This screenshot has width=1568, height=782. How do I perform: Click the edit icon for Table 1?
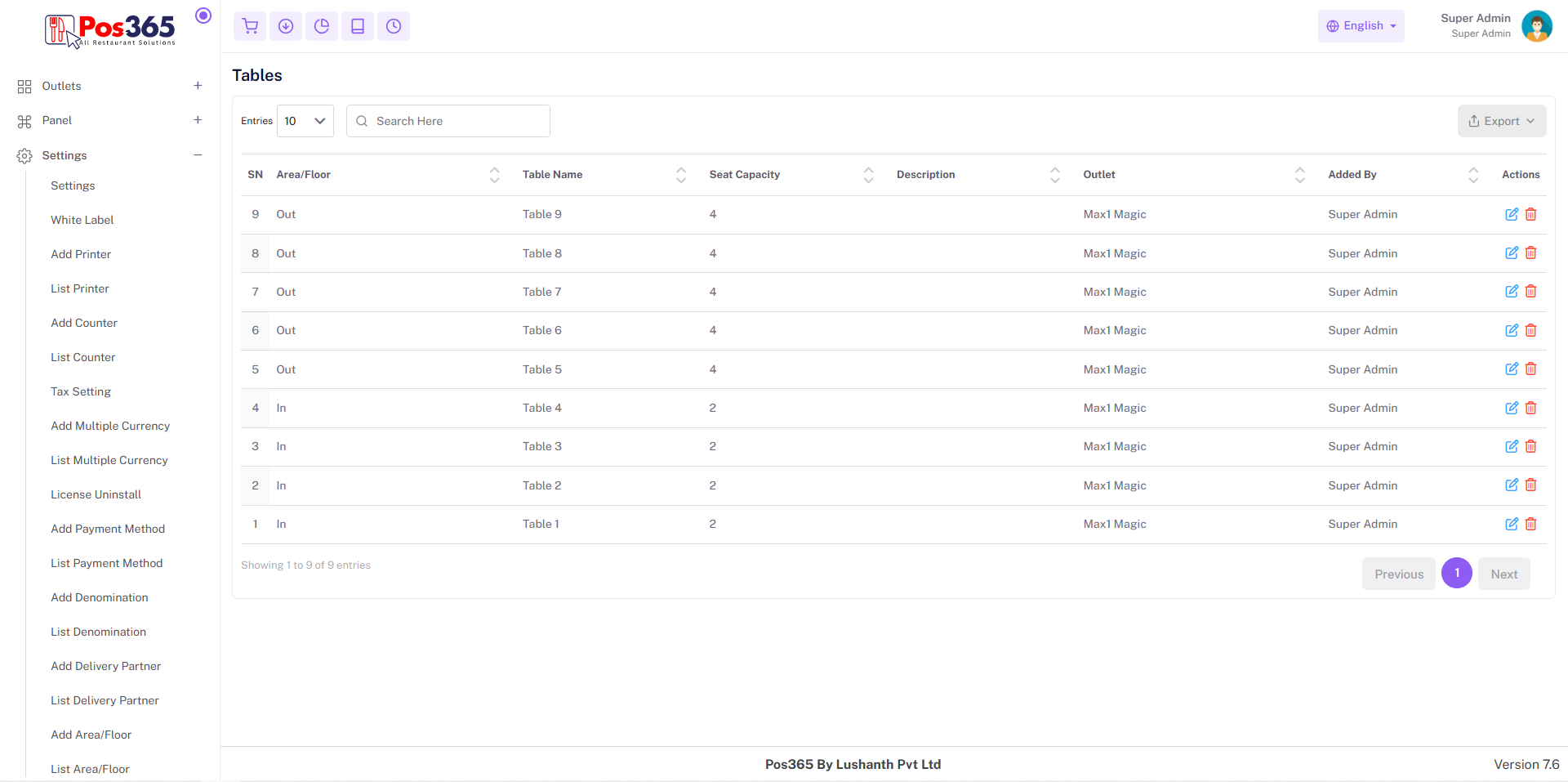(x=1512, y=524)
